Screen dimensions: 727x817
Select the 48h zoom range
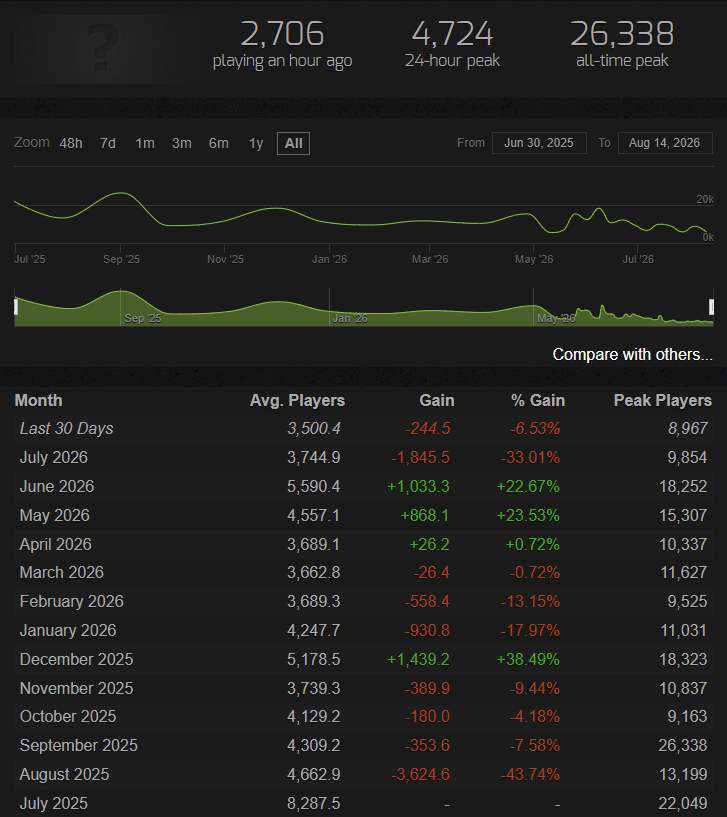pyautogui.click(x=71, y=143)
